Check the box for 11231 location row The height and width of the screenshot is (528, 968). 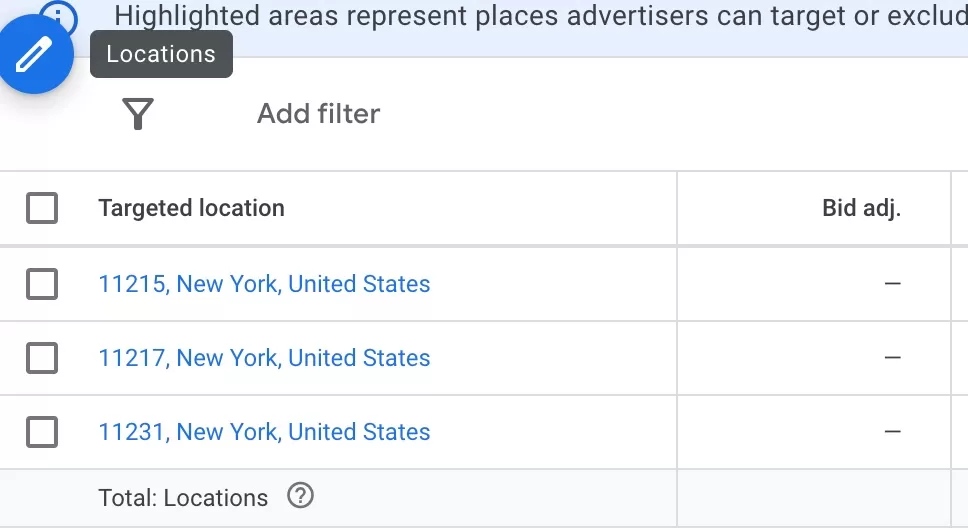pyautogui.click(x=42, y=432)
